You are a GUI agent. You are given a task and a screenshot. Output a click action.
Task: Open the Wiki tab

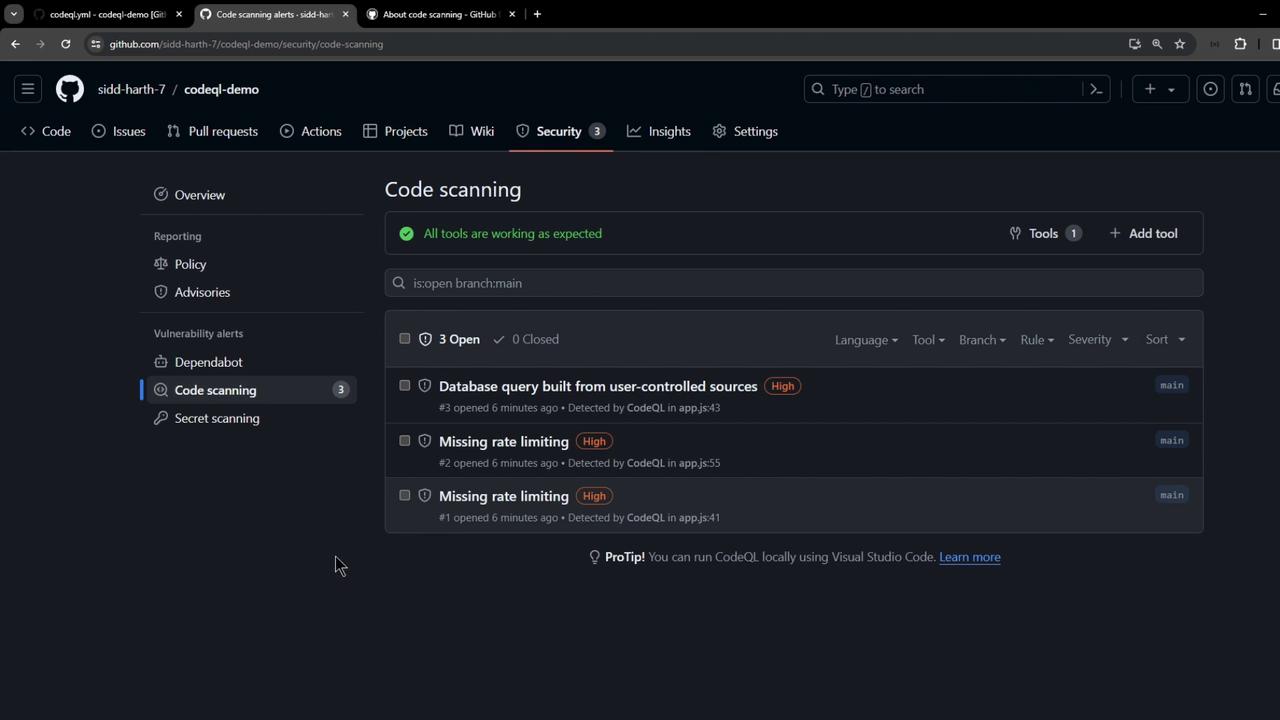[x=472, y=131]
